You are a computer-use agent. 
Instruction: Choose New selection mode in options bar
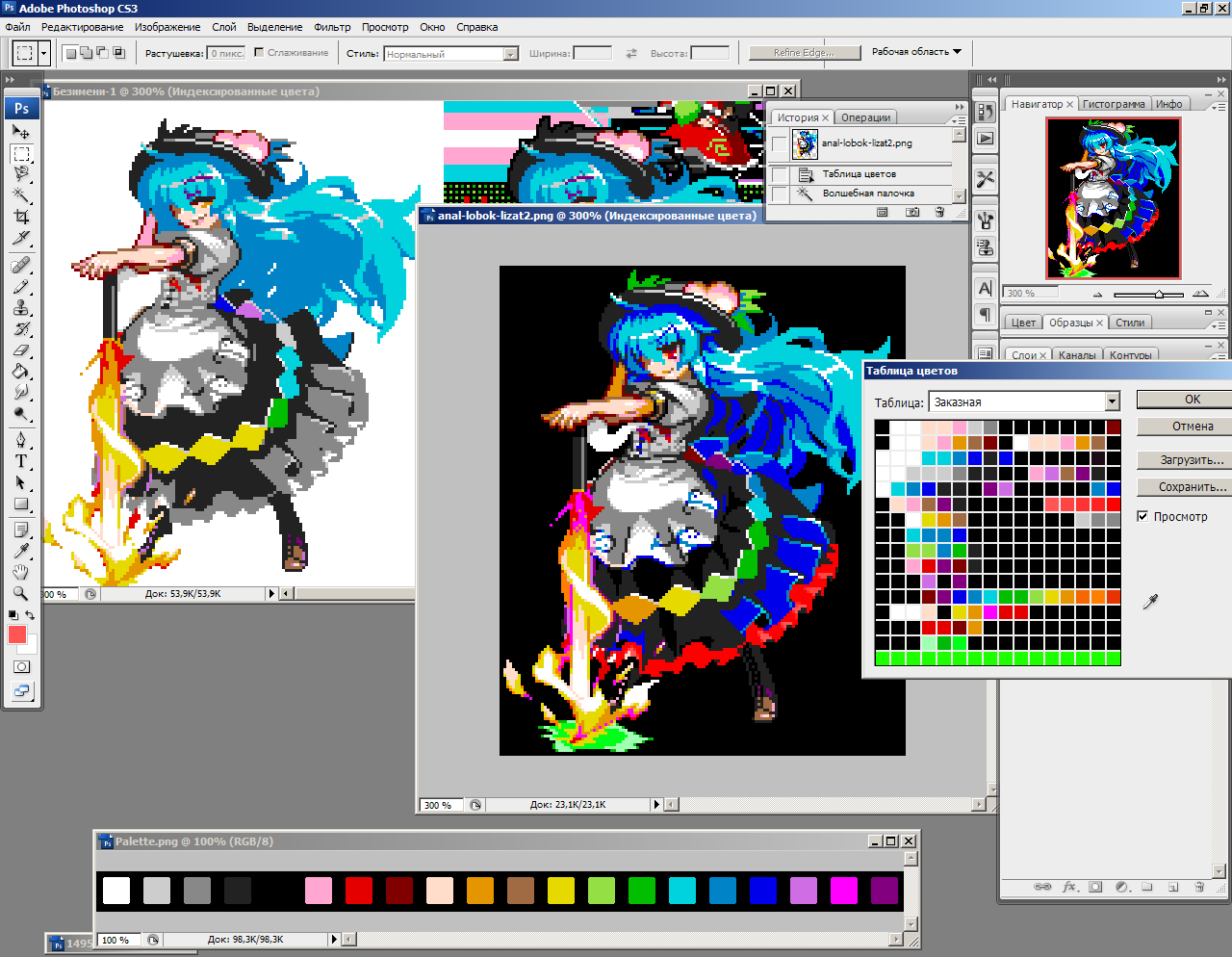pos(70,53)
